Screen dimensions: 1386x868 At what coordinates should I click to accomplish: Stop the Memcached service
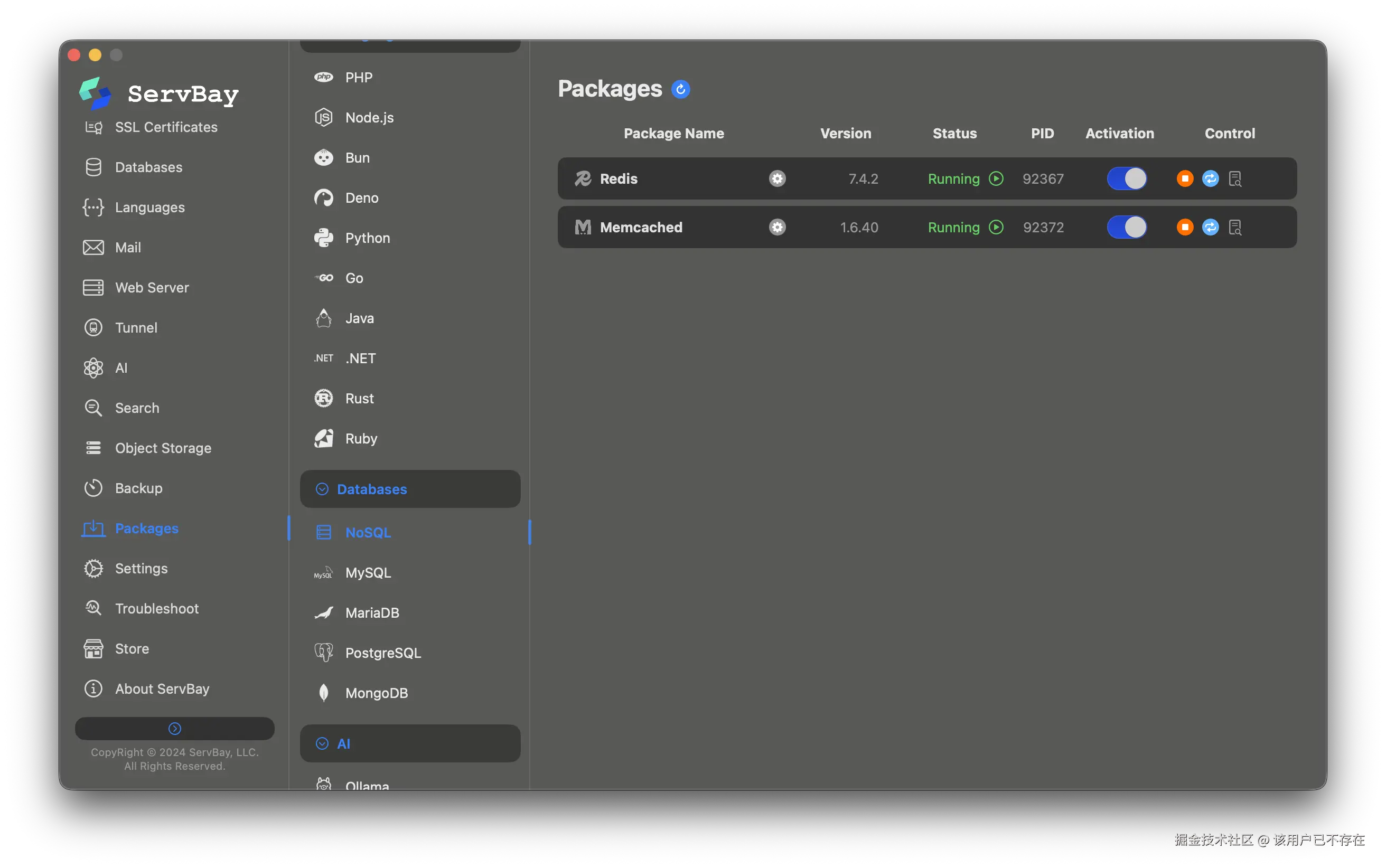1184,228
